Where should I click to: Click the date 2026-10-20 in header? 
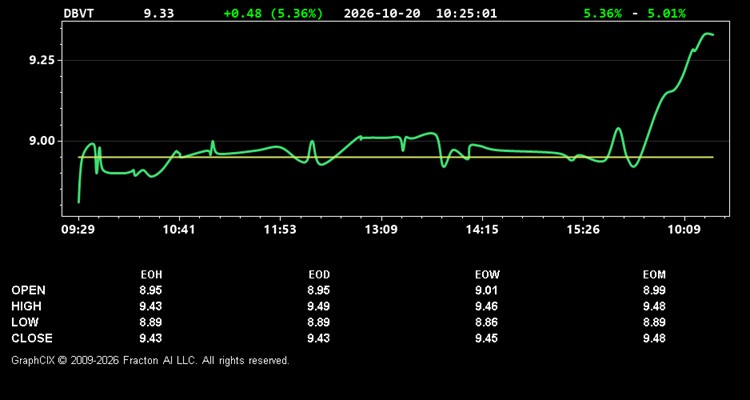point(382,13)
